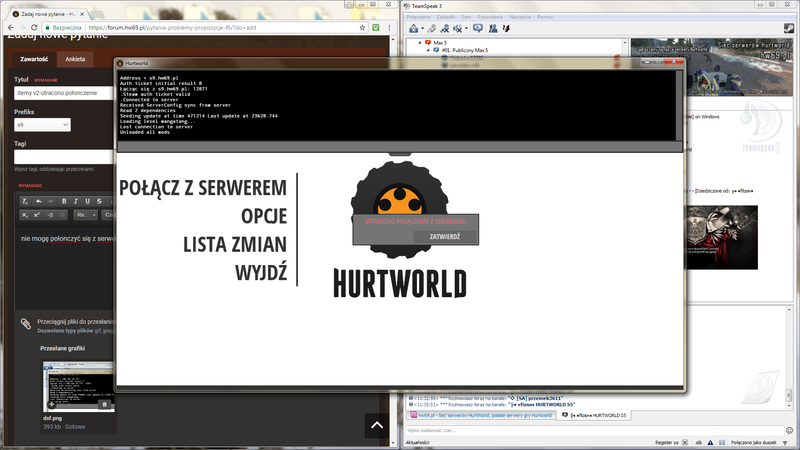Select the Zadaj nowe pytanie browser tab
Screen dimensions: 800x450
click(48, 14)
